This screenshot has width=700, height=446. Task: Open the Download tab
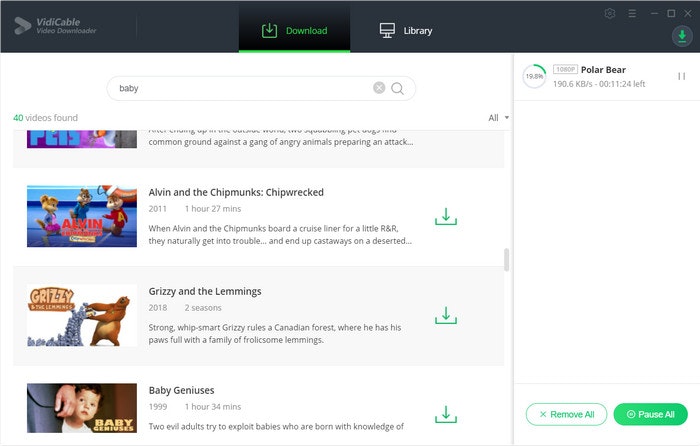click(x=294, y=30)
